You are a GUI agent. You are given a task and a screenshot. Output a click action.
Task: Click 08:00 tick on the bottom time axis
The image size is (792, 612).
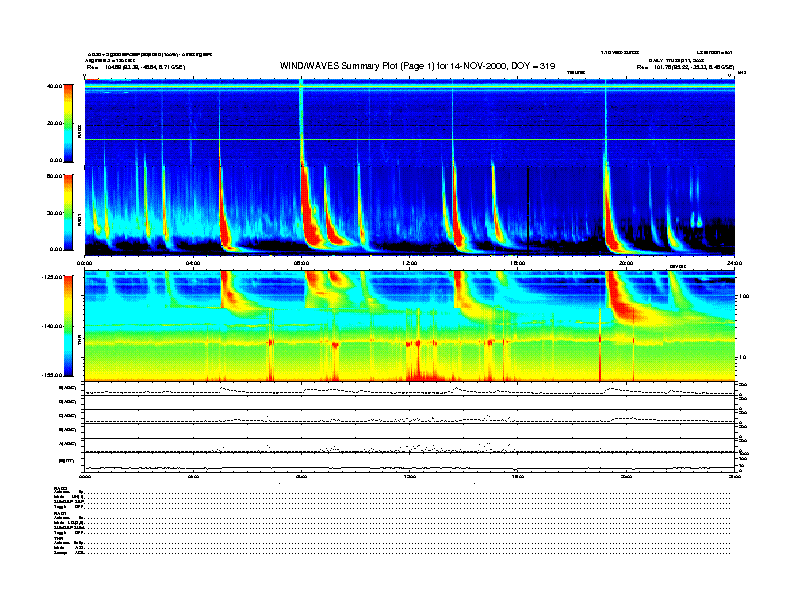tap(302, 476)
